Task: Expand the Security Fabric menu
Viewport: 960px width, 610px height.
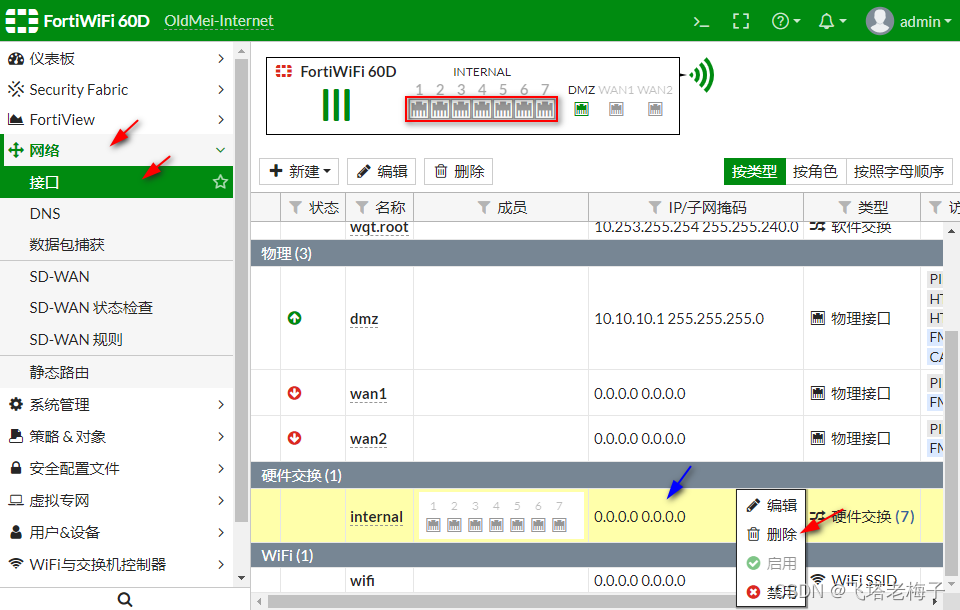Action: coord(116,89)
